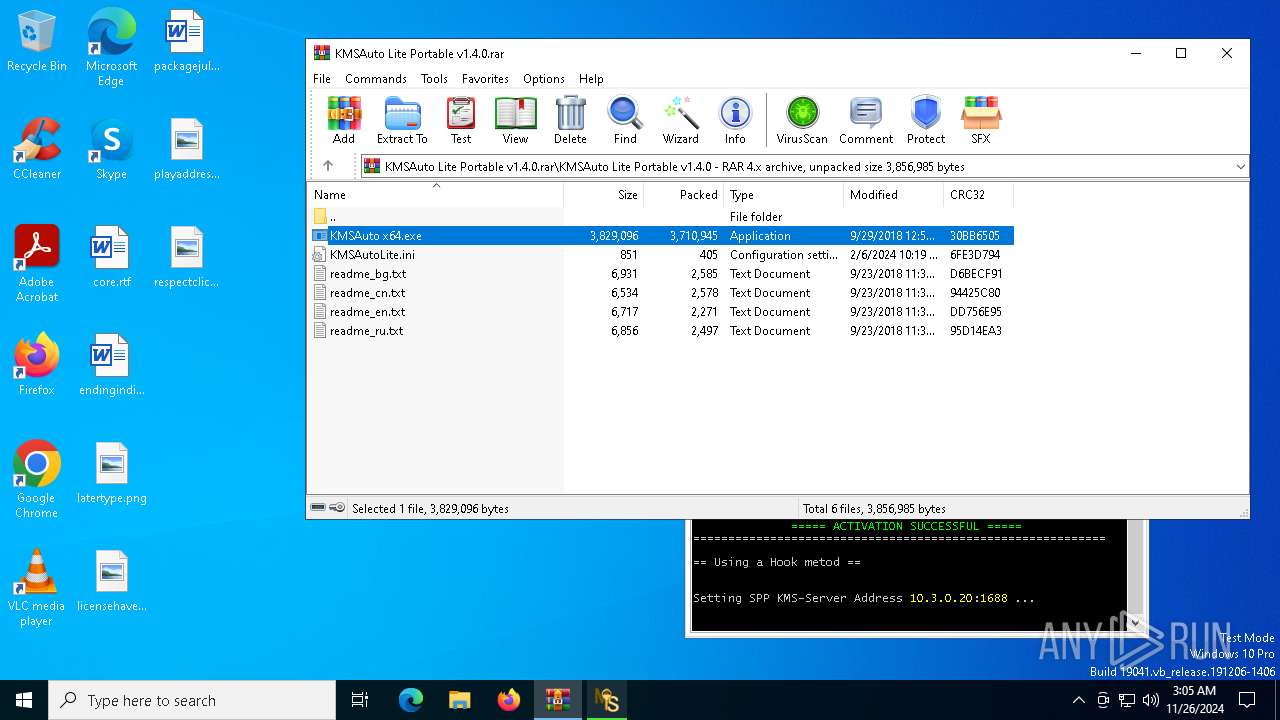1280x720 pixels.
Task: Open latertype.png desktop file
Action: (x=111, y=474)
